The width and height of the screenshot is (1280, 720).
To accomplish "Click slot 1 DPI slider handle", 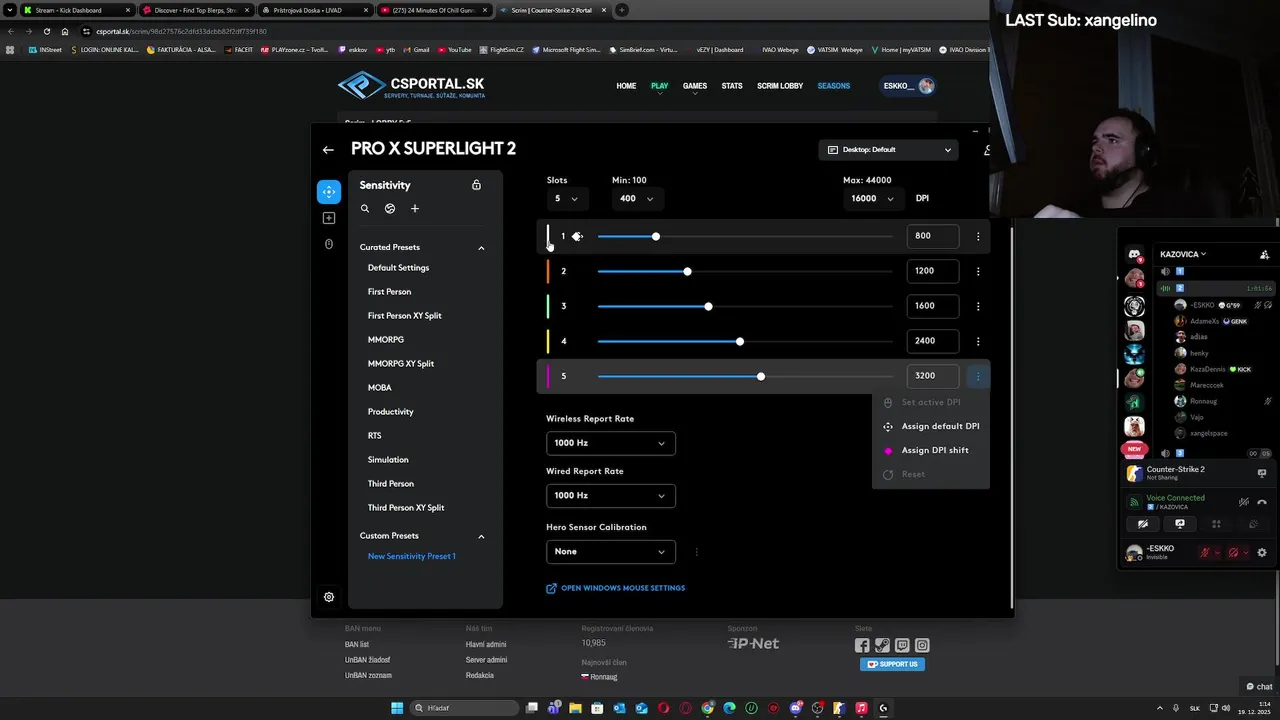I will (655, 236).
